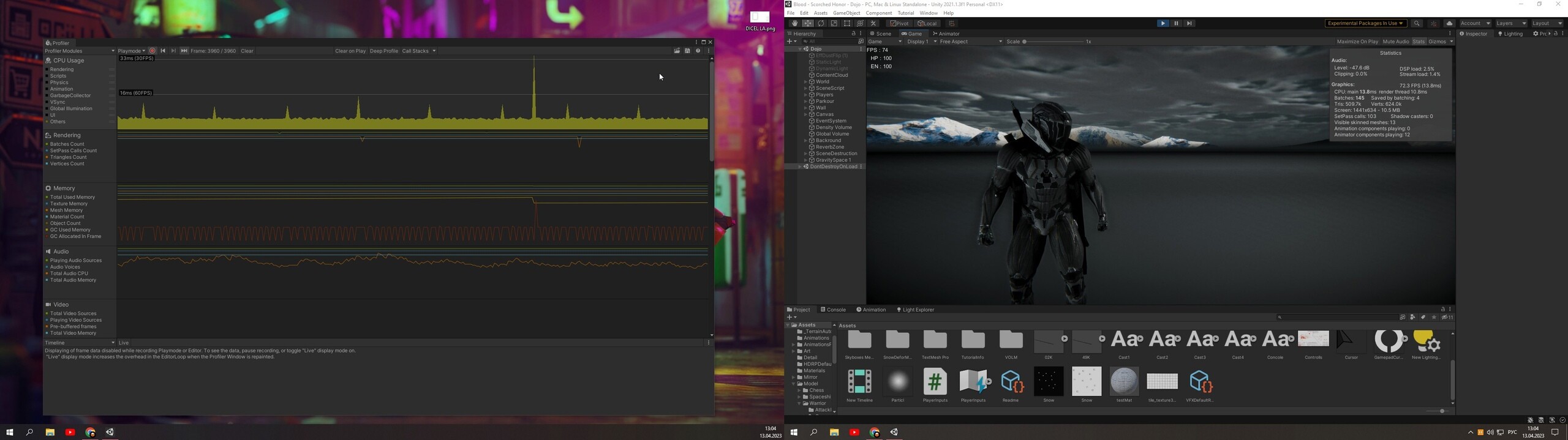
Task: Toggle hidden packages visibility eye icon
Action: pyautogui.click(x=1447, y=317)
